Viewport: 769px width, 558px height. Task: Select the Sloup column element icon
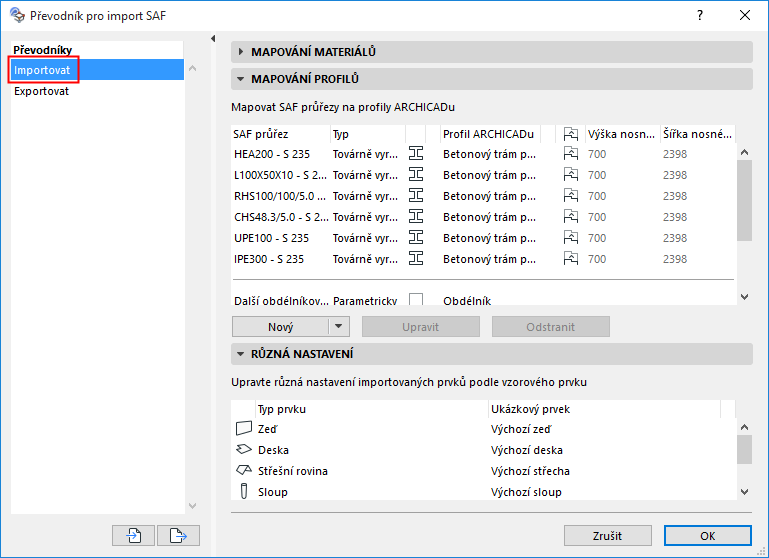coord(244,492)
